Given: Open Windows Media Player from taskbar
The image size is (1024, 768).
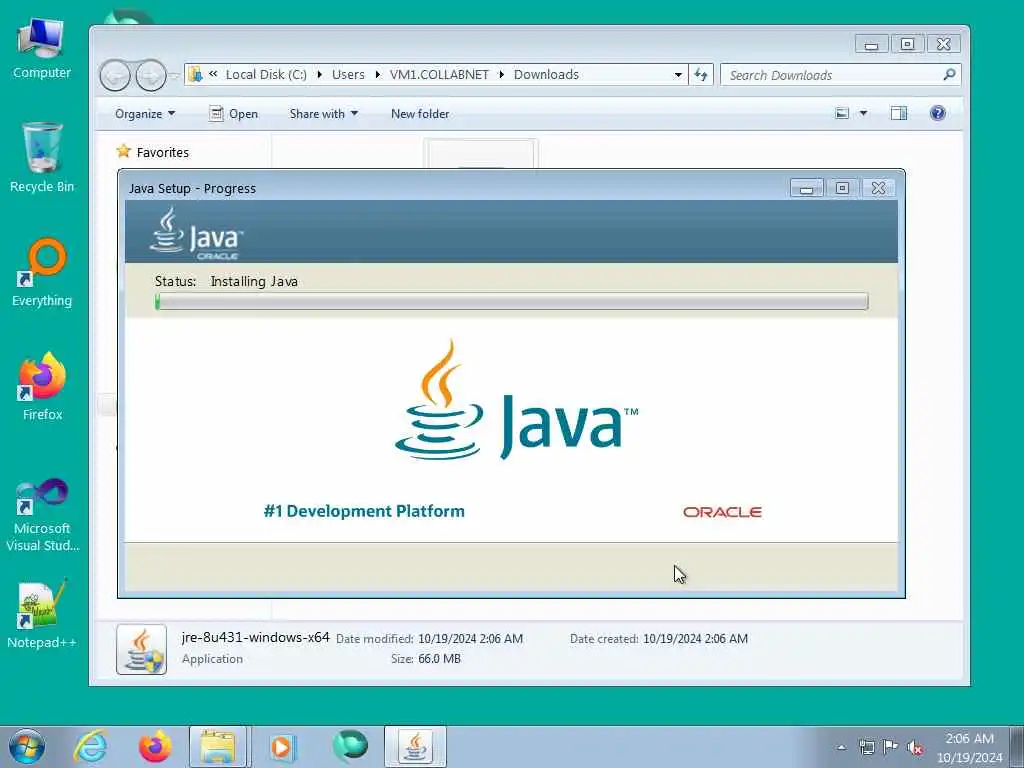Looking at the screenshot, I should click(x=283, y=747).
